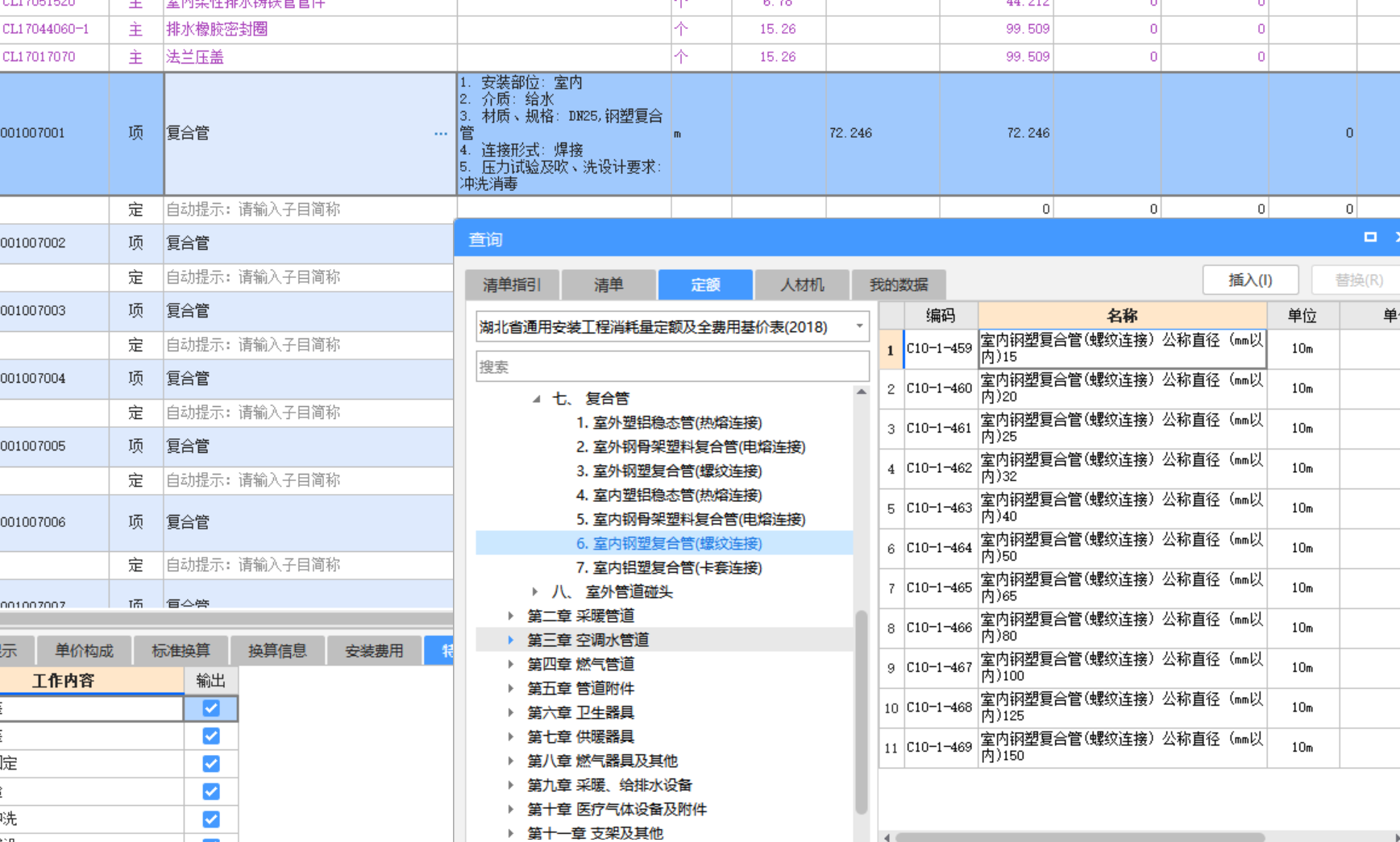1400x842 pixels.
Task: Expand 第八章 燃气器具及其他 chapter
Action: tap(511, 761)
